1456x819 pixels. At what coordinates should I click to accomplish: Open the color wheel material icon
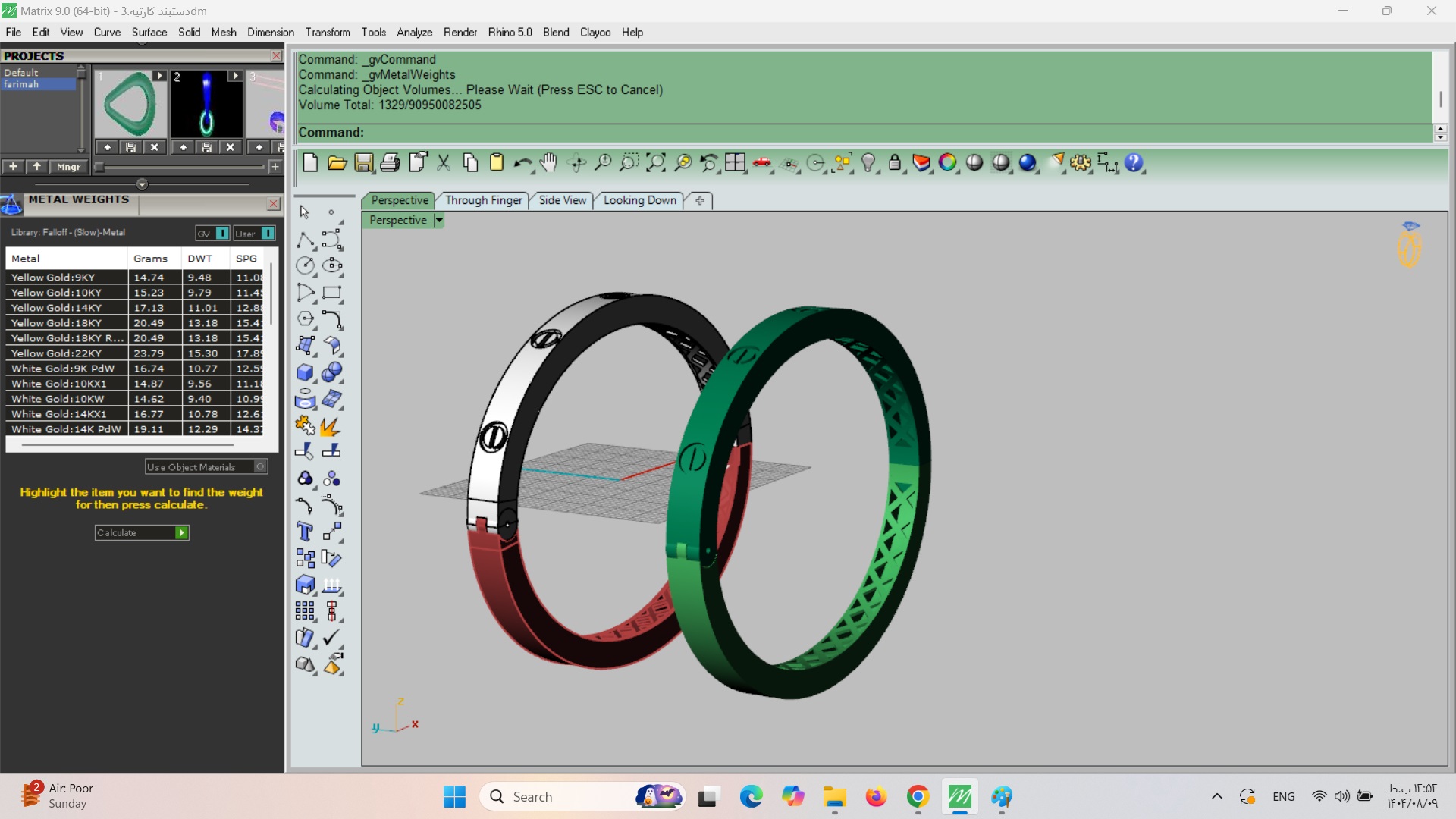point(947,162)
